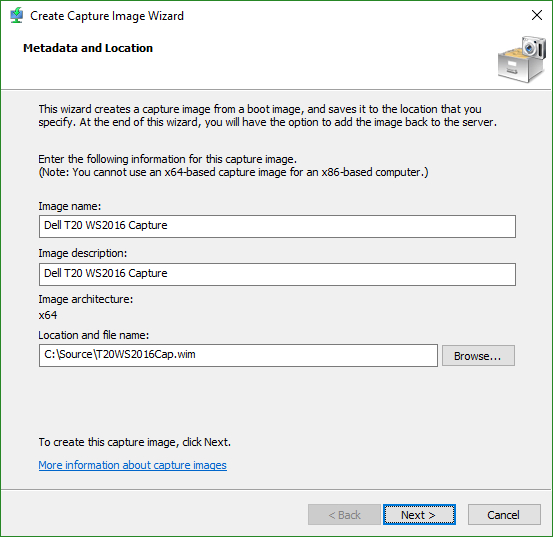This screenshot has height=537, width=553.
Task: Proceed with the Next > button
Action: 419,514
